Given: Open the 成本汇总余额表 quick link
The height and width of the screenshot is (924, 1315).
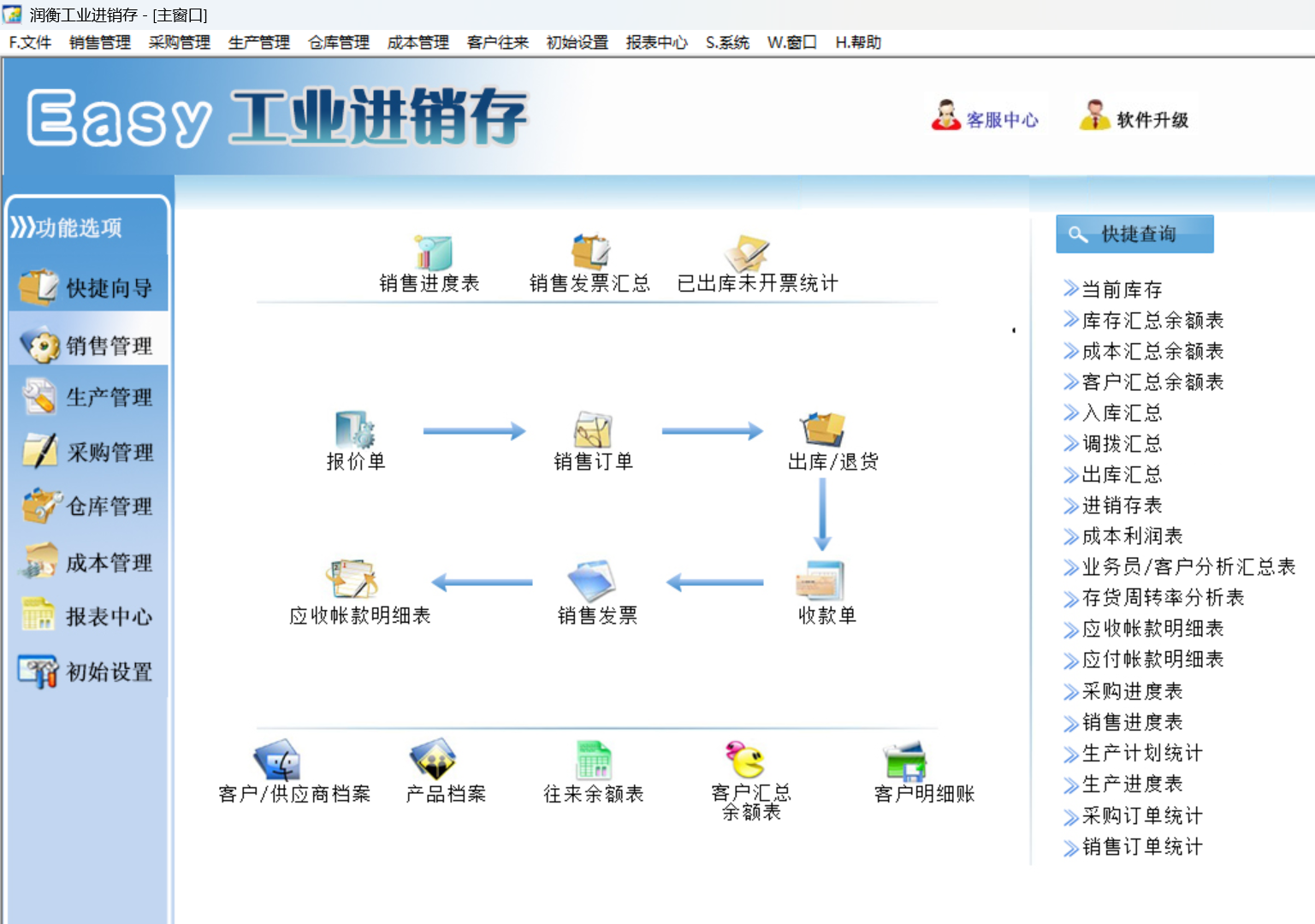Looking at the screenshot, I should tap(1144, 351).
